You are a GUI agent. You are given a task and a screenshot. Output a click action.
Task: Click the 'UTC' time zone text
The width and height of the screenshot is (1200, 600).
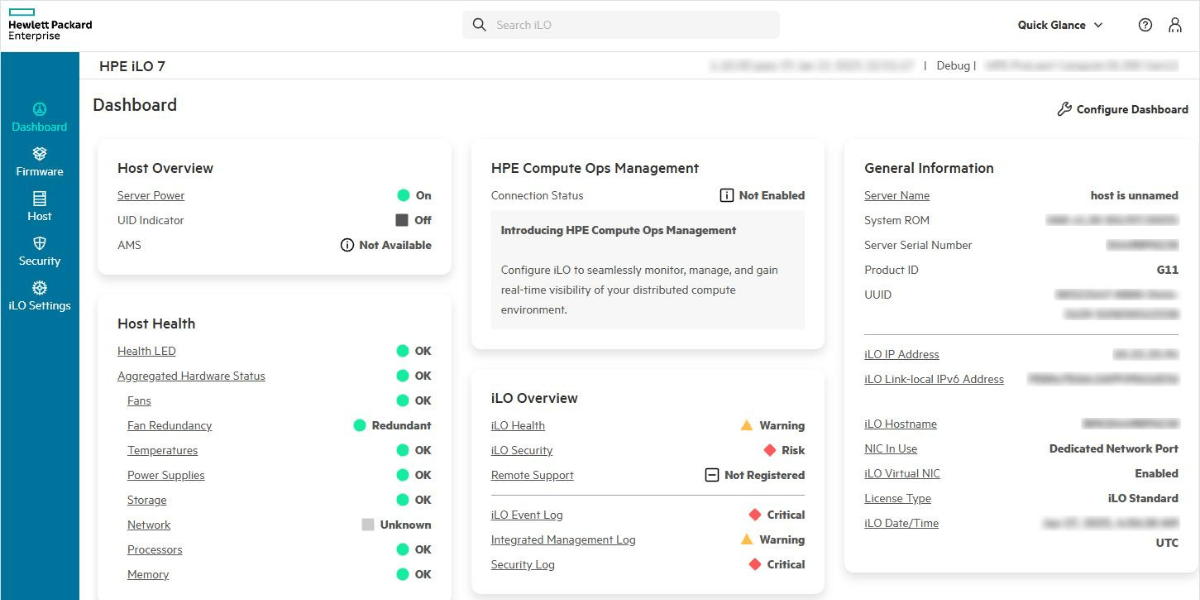coord(1167,543)
